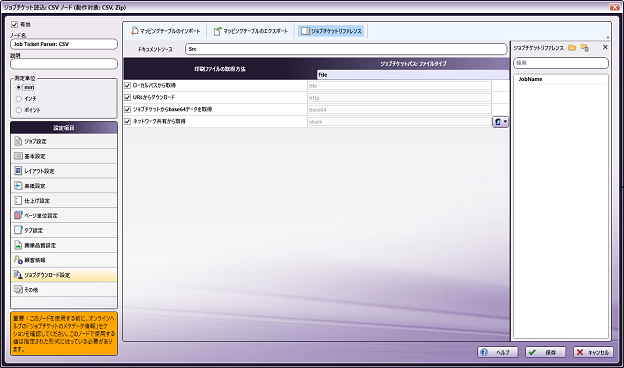Click the open folder icon in reference panel
This screenshot has height=368, width=624.
click(x=572, y=47)
